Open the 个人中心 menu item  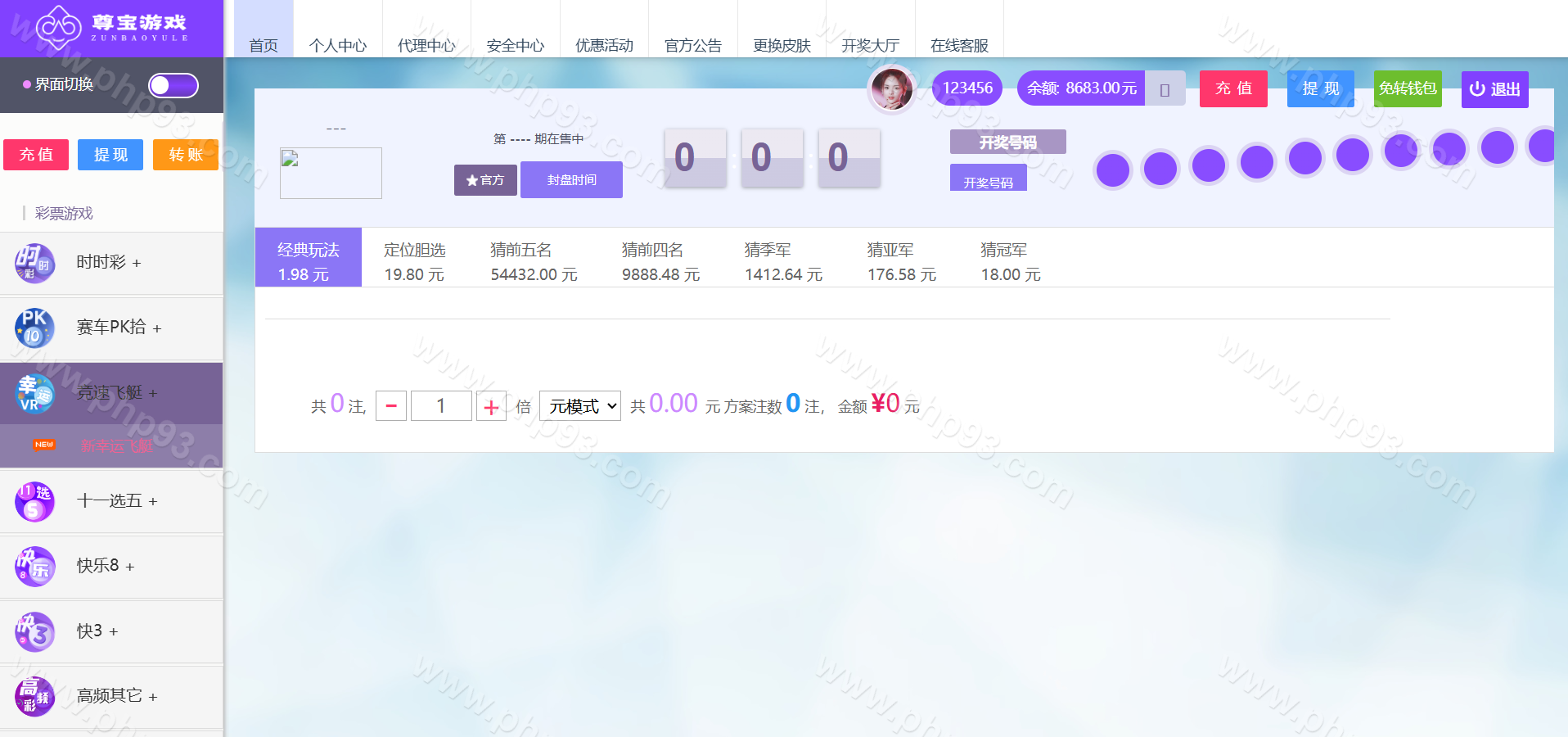pyautogui.click(x=337, y=45)
